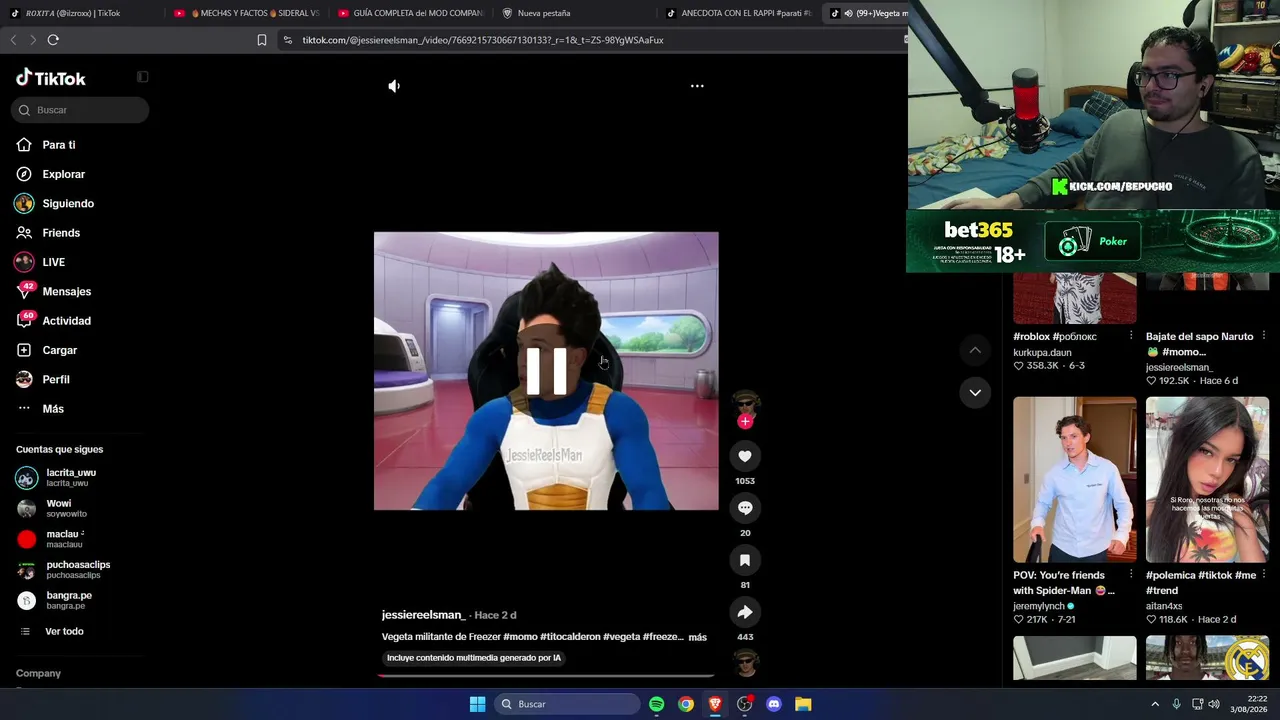Switch to ANECDOTA CON EL RAPPI tab
This screenshot has width=1280, height=720.
tap(738, 13)
